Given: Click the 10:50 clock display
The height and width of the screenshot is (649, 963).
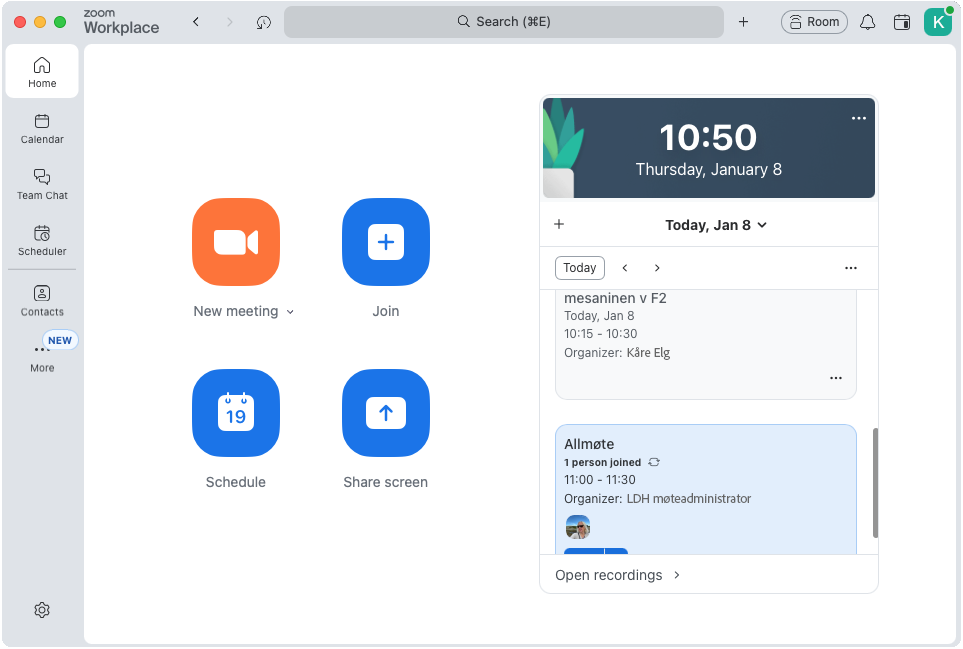Looking at the screenshot, I should point(708,138).
